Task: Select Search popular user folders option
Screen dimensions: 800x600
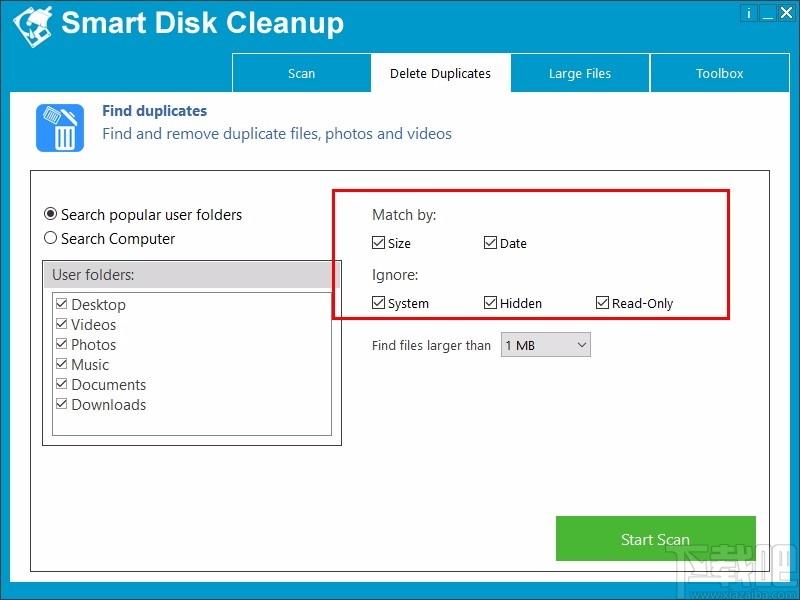Action: 143,214
